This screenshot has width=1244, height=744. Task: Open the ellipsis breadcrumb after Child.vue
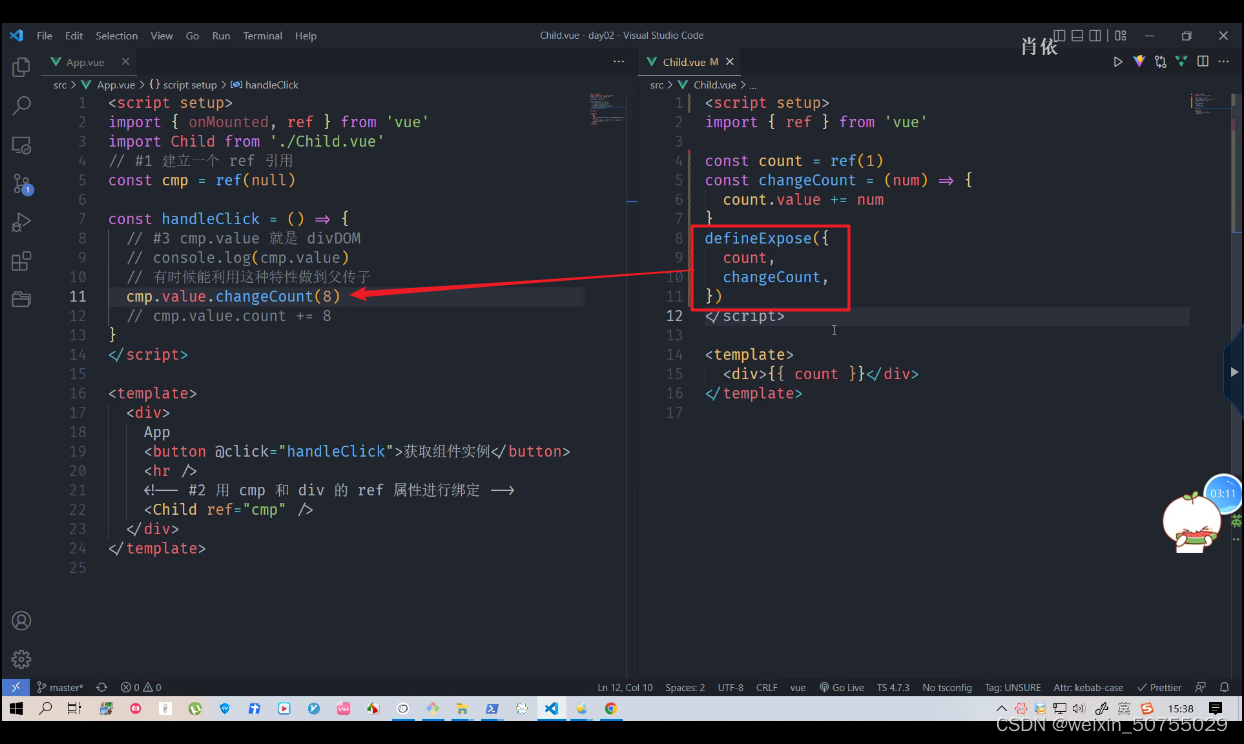(x=753, y=85)
